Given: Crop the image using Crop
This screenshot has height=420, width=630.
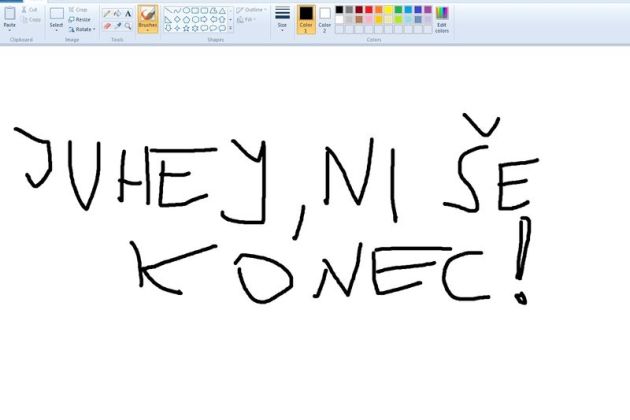Looking at the screenshot, I should (x=78, y=10).
